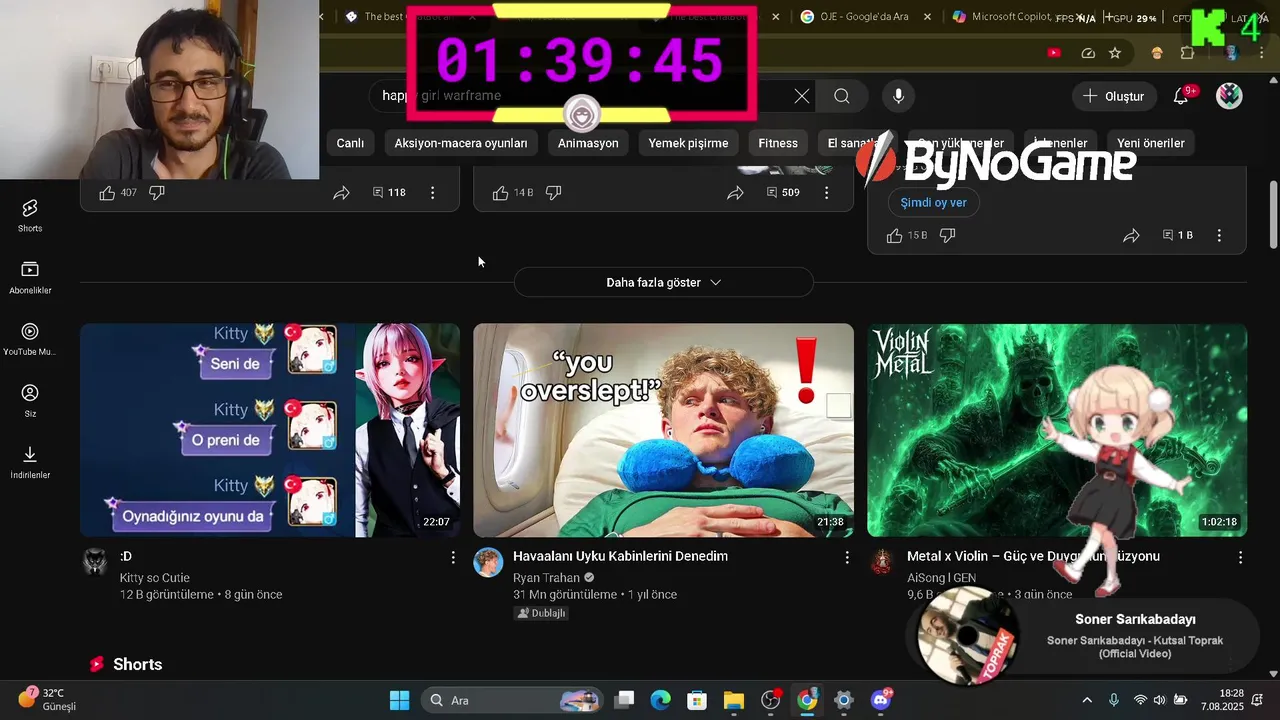
Task: Open Microsoft Edge from the taskbar
Action: (x=660, y=700)
